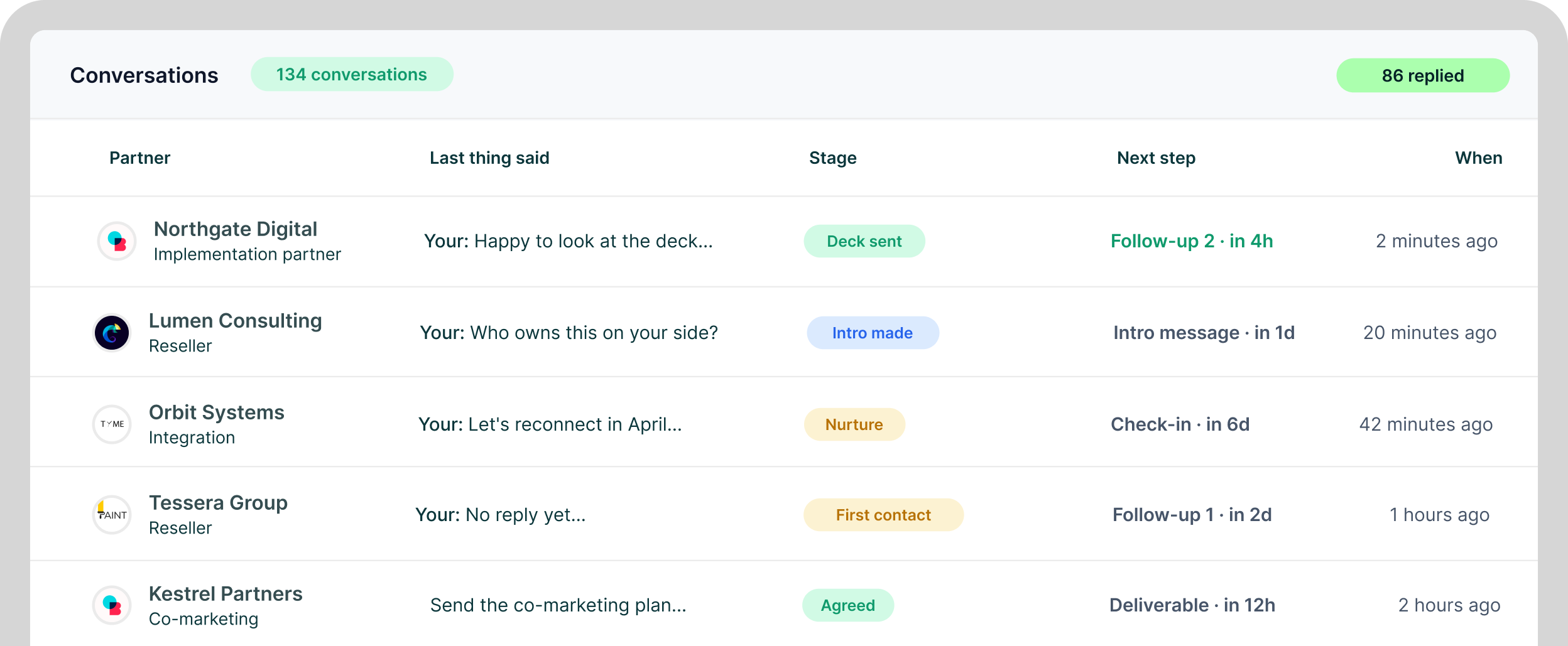Click the Conversations heading
The height and width of the screenshot is (646, 1568).
(x=144, y=75)
